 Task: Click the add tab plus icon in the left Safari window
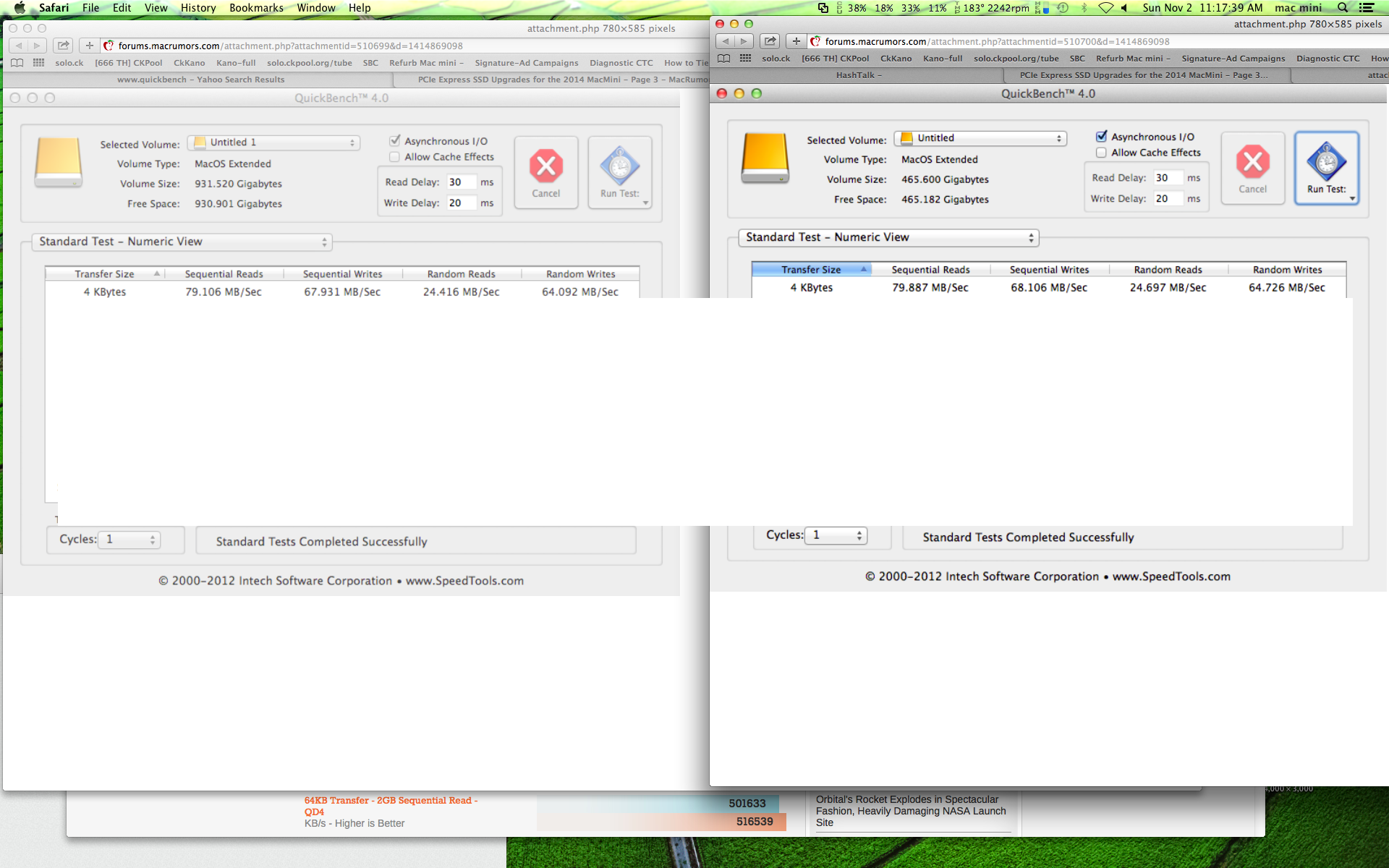(89, 46)
